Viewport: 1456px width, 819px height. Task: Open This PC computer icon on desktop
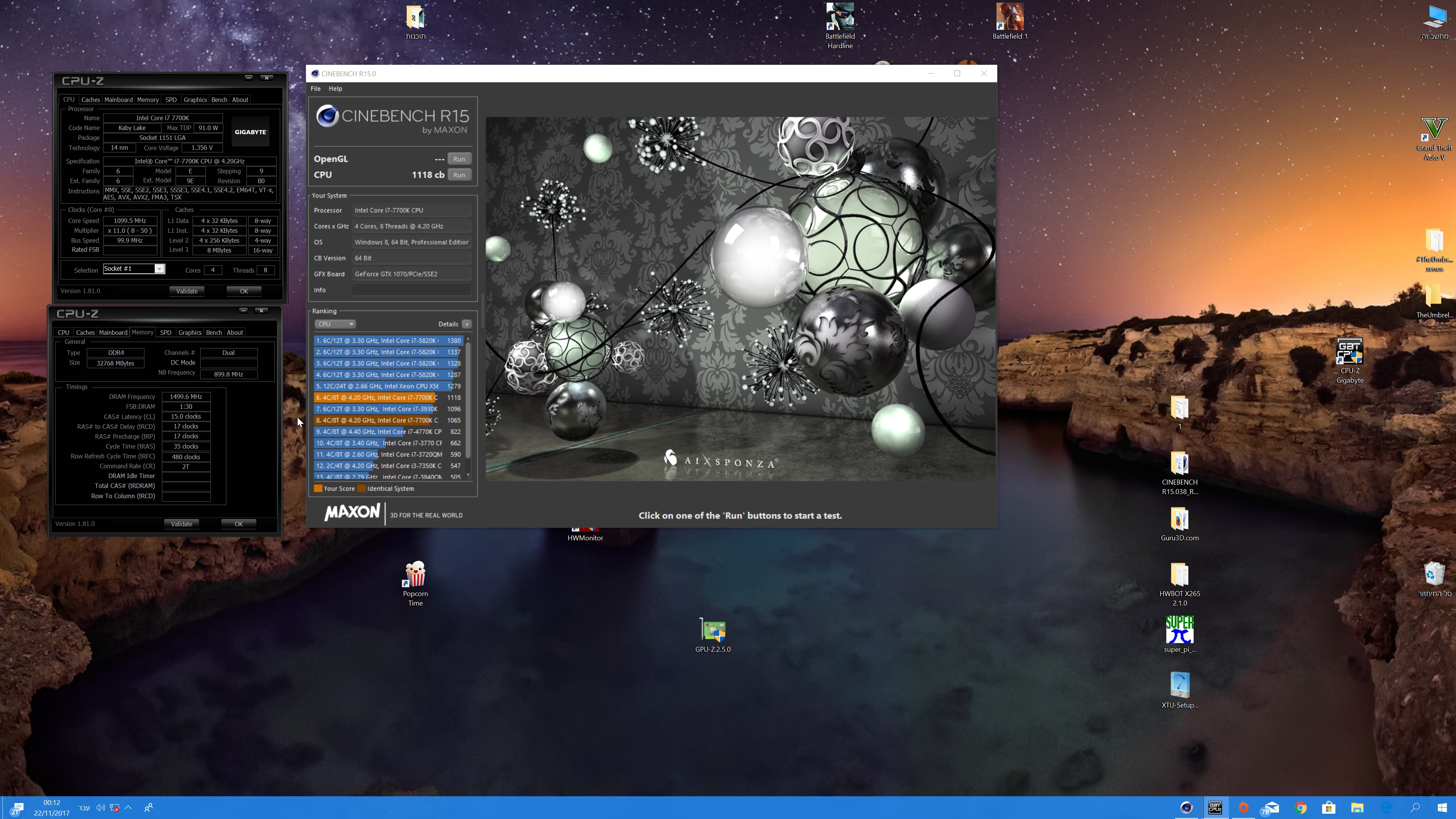[1434, 22]
